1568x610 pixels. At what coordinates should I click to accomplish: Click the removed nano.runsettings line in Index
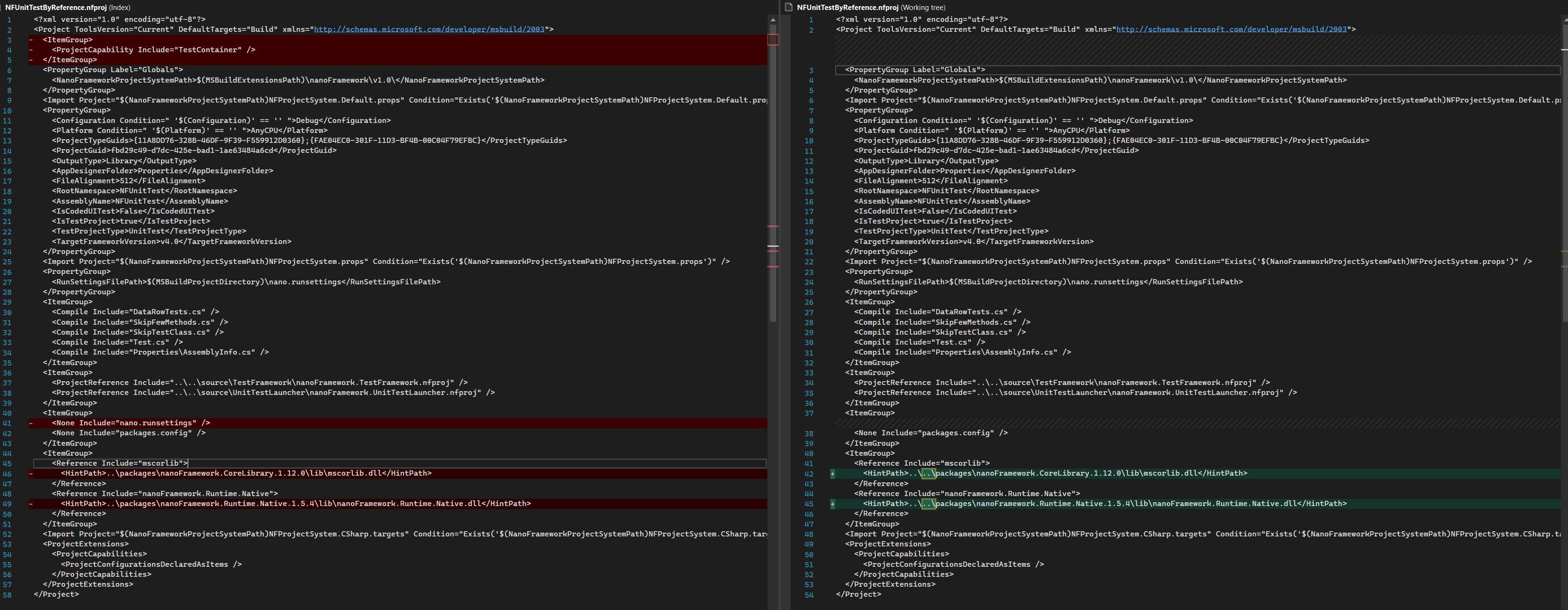(x=131, y=423)
